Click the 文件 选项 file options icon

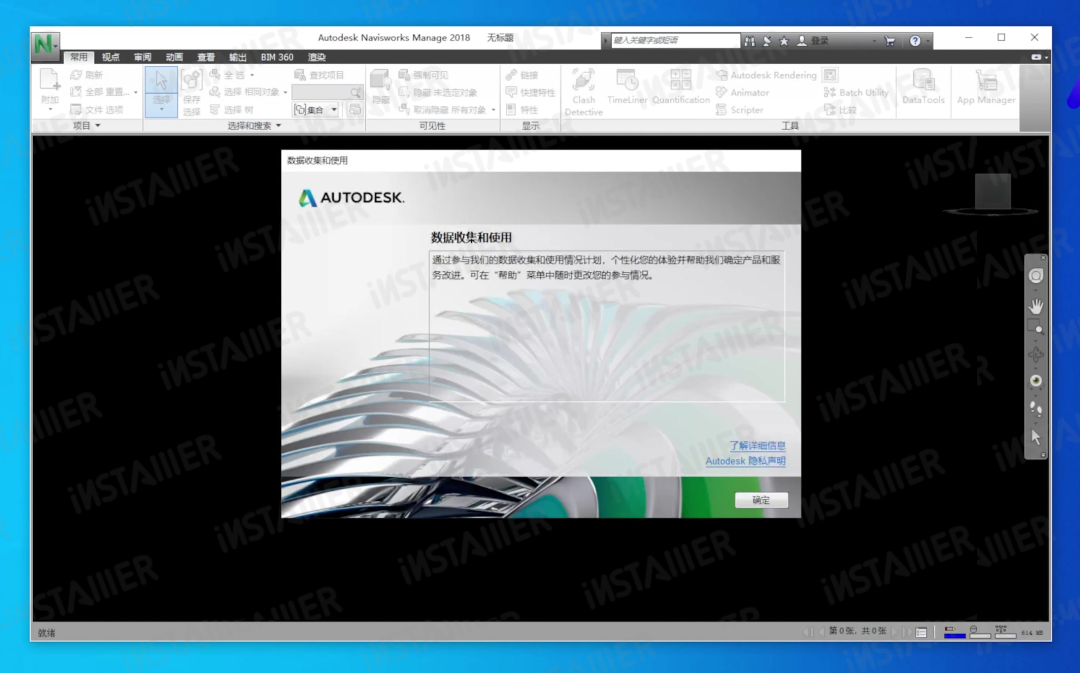coord(76,110)
